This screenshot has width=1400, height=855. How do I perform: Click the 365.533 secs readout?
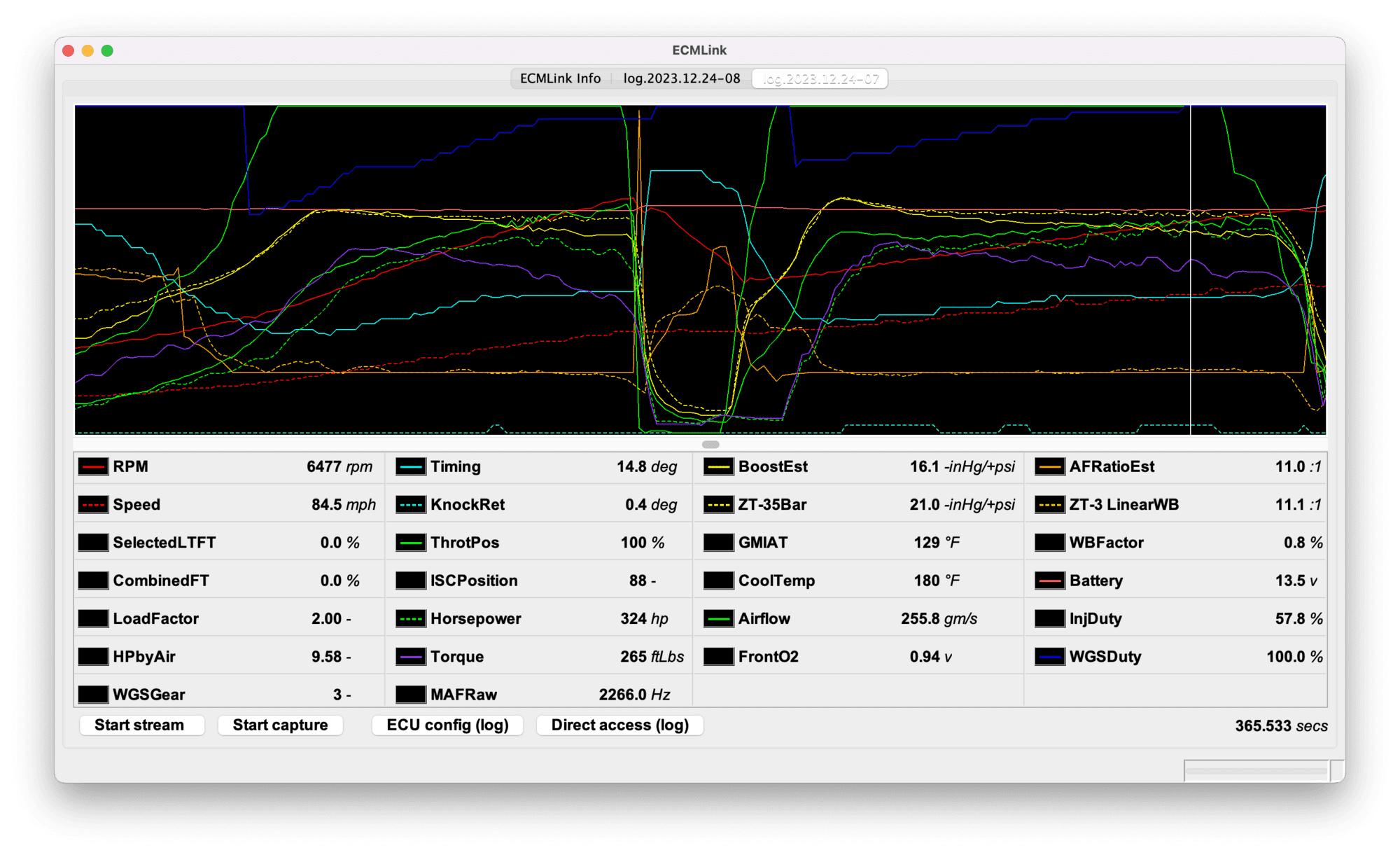(x=1281, y=726)
